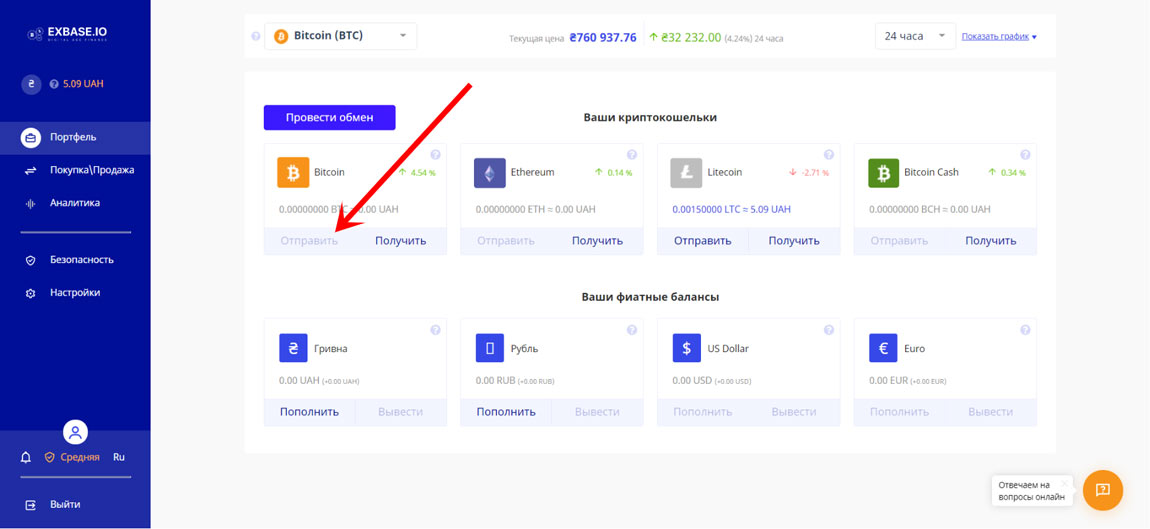Click Отправить on the Bitcoin Cash card
1150x529 pixels.
(899, 241)
